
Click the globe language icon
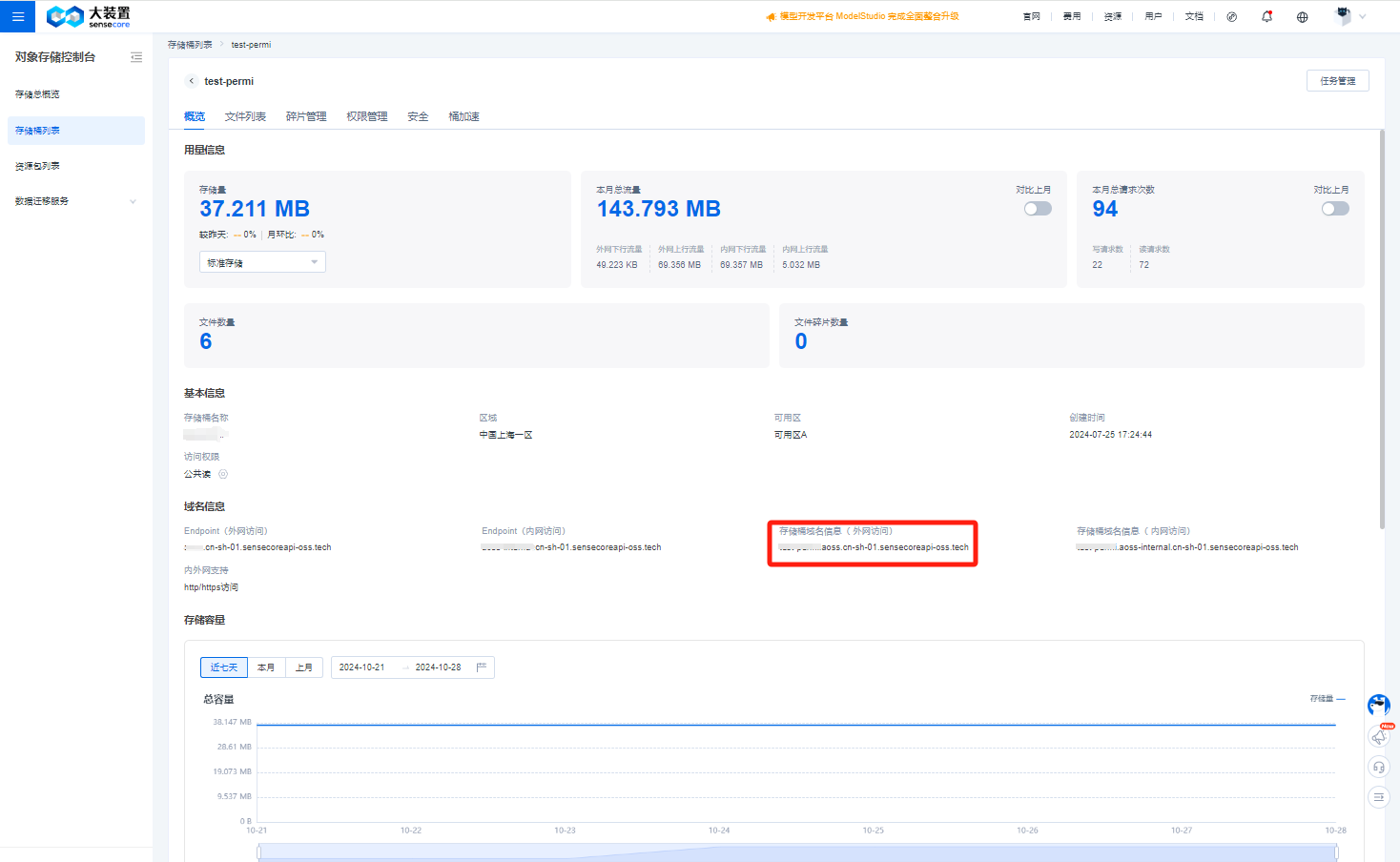1302,16
